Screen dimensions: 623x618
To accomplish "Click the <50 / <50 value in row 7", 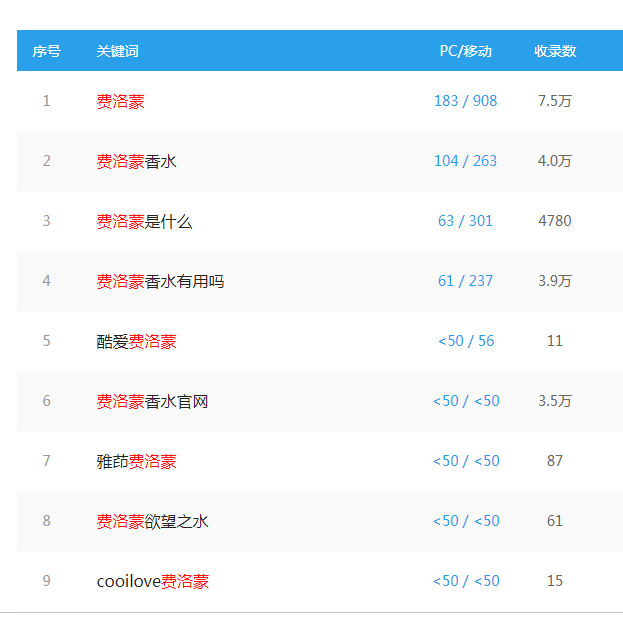I will 466,461.
